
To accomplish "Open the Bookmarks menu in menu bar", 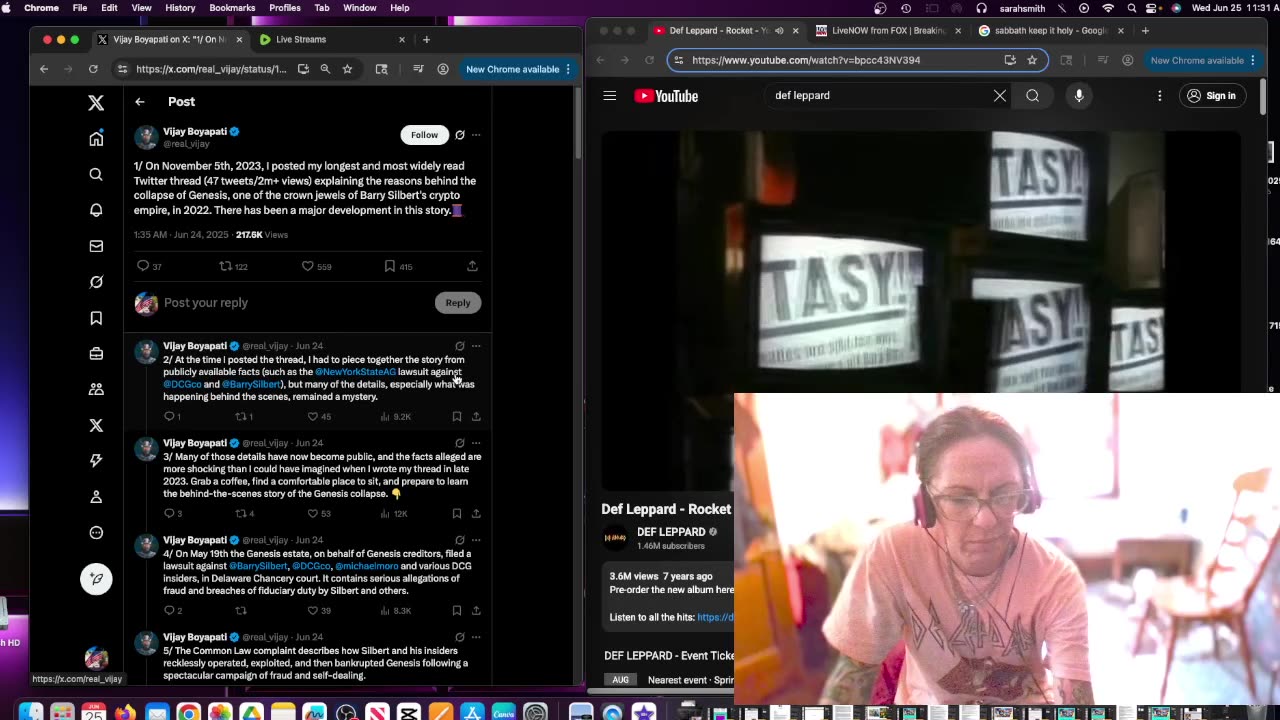I will 232,8.
